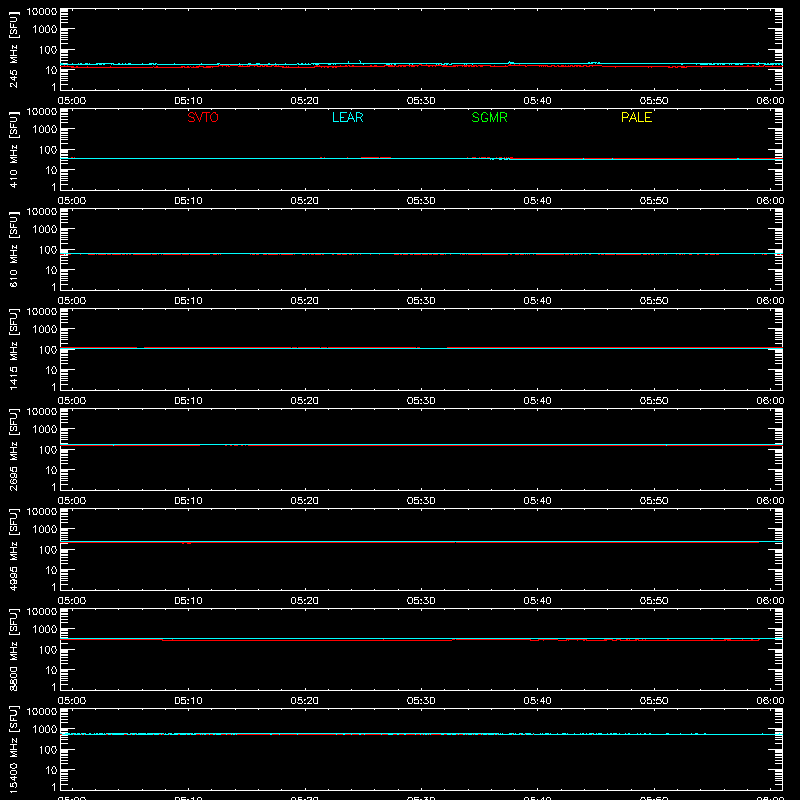Click the 05:50 tick under the 610 MHz plot

654,301
